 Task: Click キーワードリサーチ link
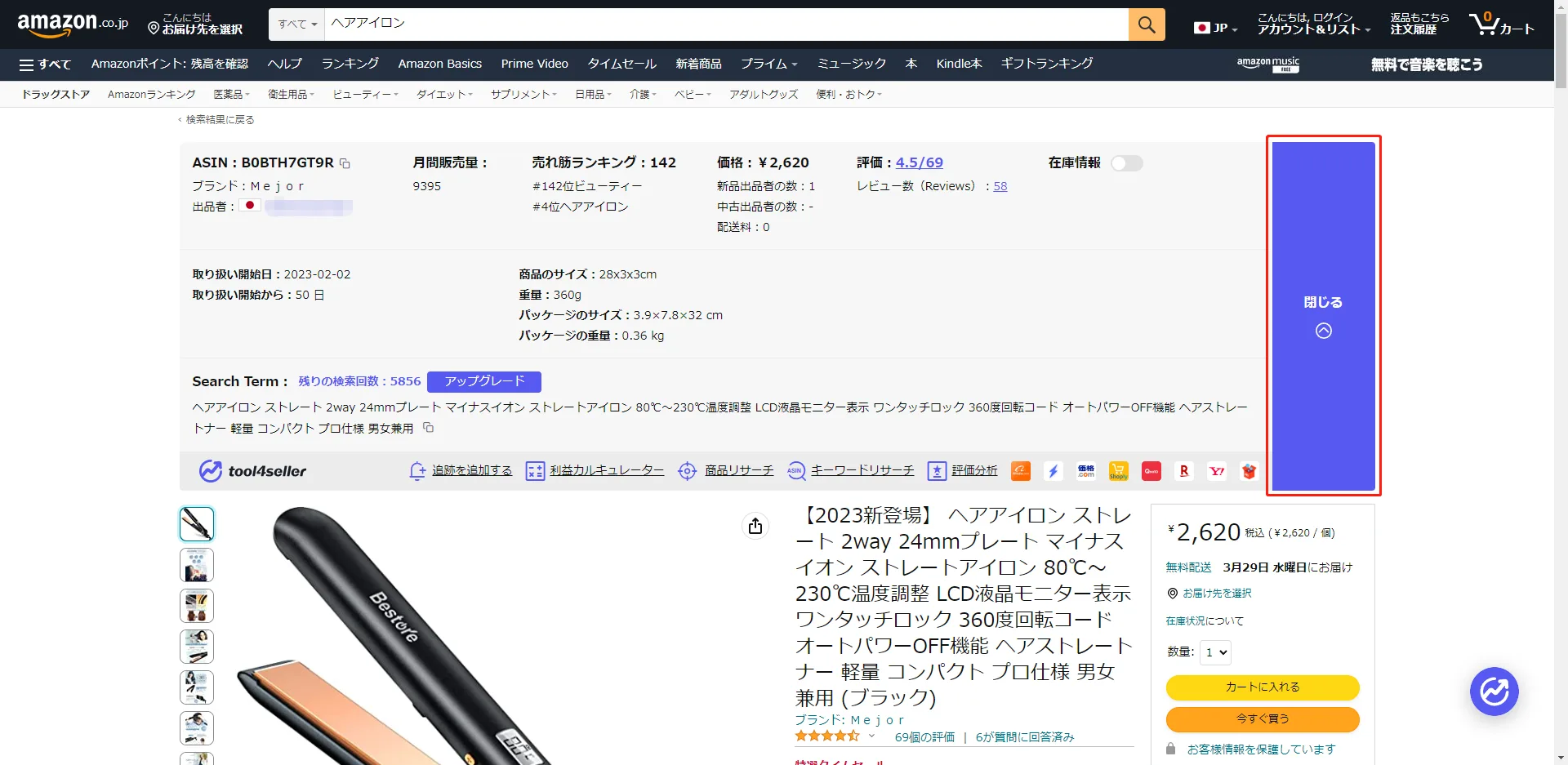862,471
